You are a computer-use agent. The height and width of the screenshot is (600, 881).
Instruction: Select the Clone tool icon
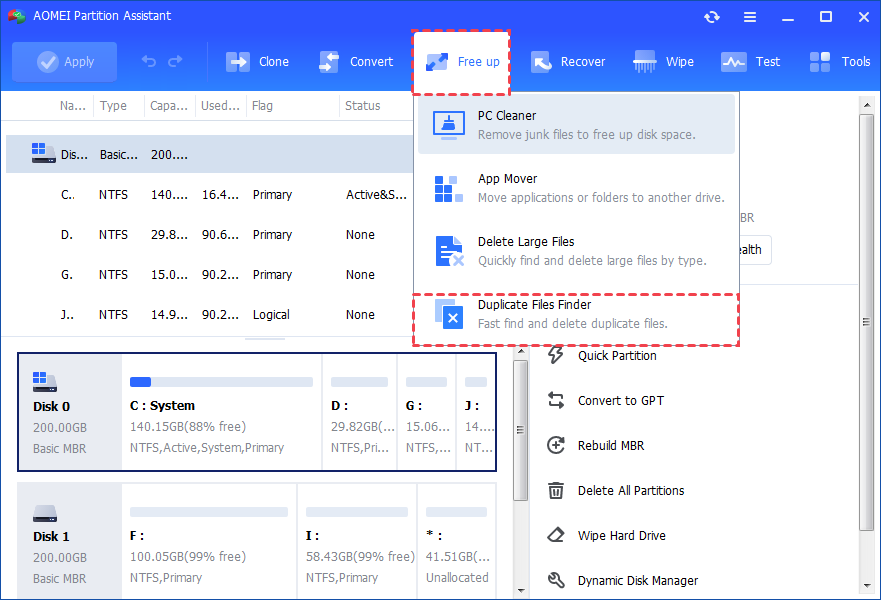239,61
